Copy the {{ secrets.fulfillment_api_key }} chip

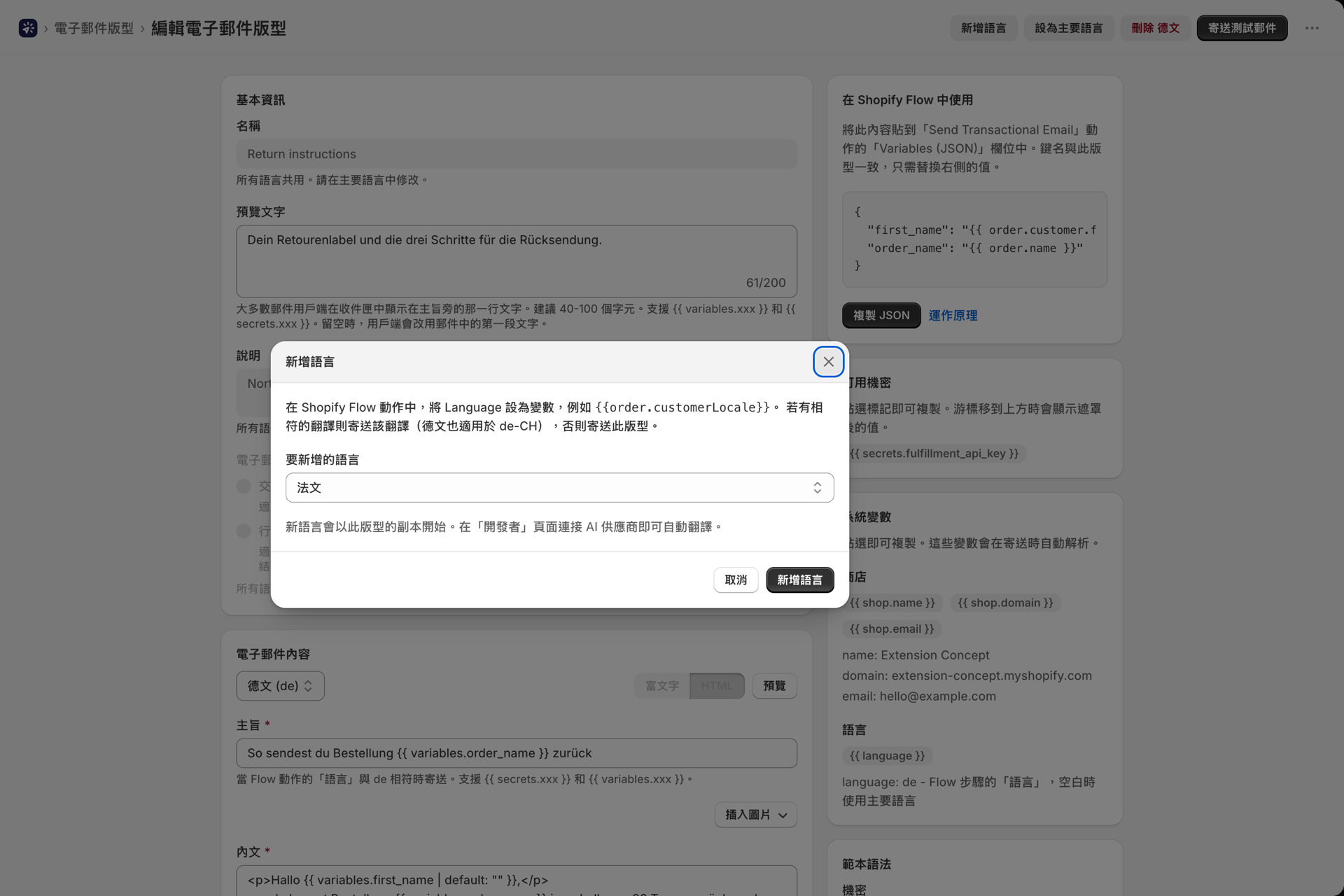(934, 454)
